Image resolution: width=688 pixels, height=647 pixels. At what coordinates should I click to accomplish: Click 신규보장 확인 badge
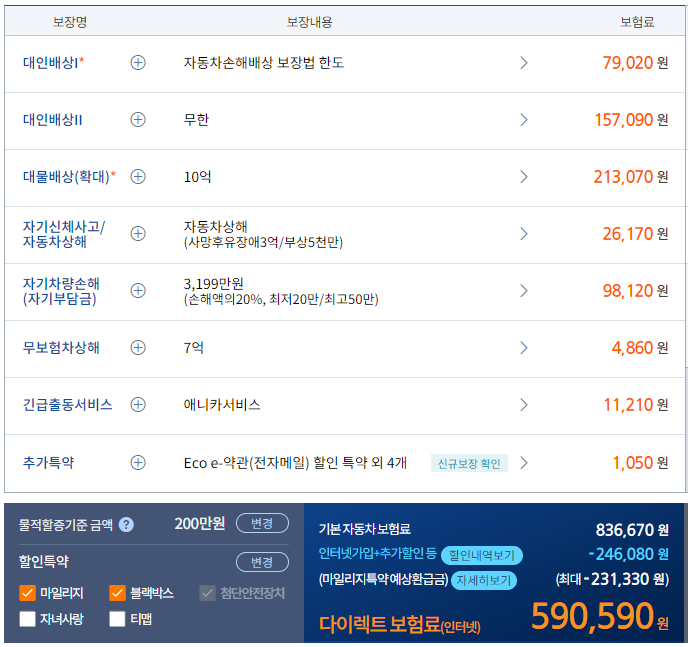[469, 463]
